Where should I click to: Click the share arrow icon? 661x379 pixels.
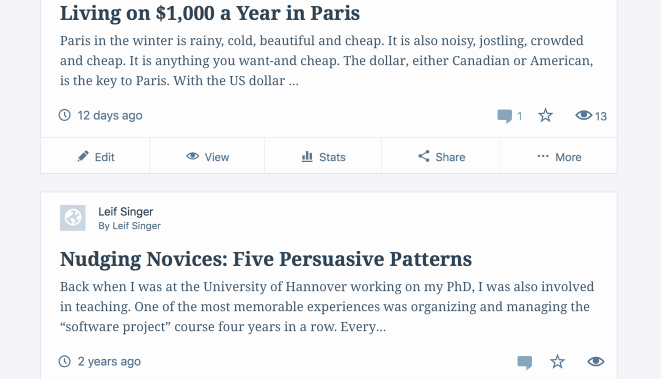coord(424,156)
